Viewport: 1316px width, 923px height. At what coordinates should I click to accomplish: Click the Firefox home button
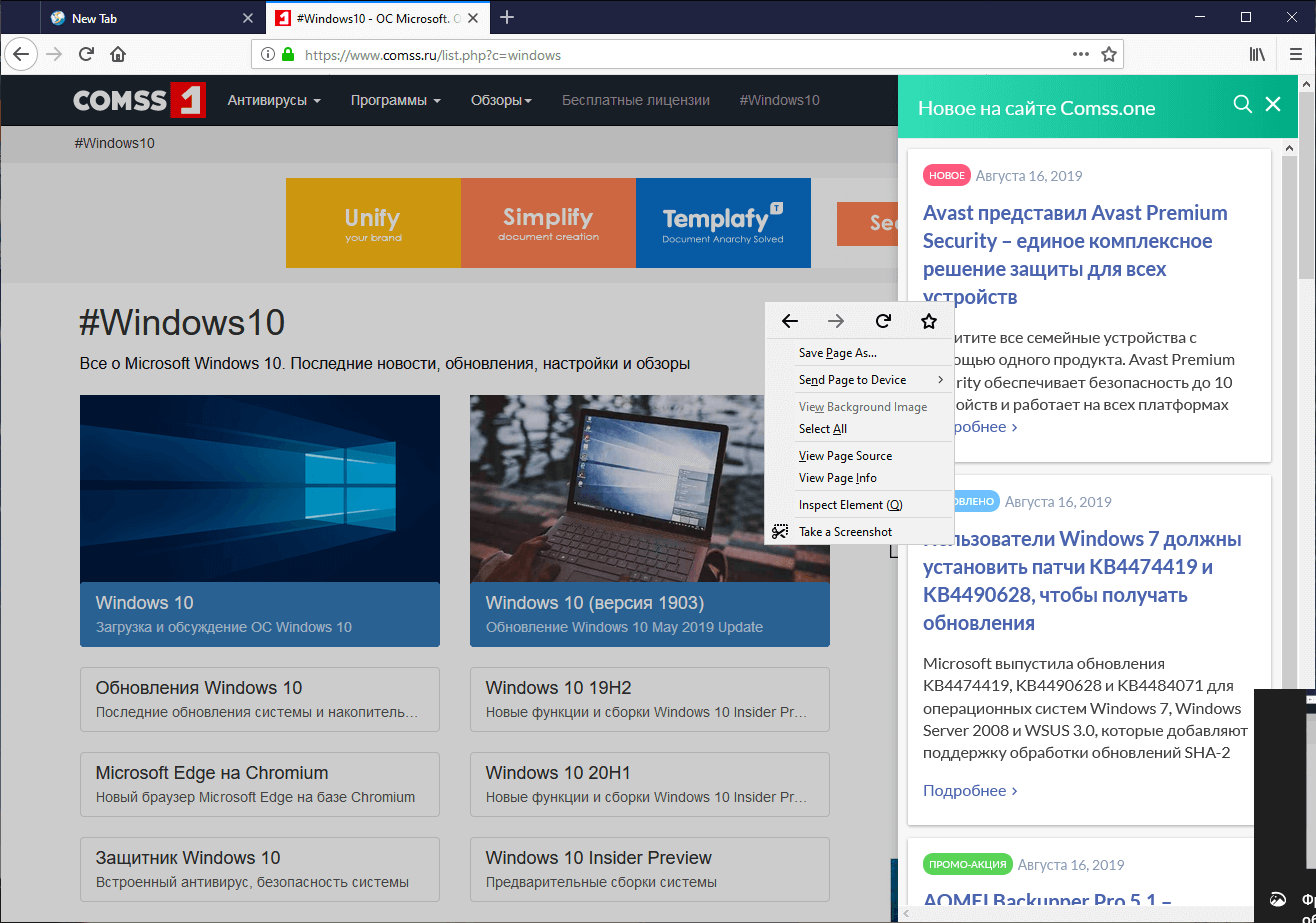(x=118, y=55)
